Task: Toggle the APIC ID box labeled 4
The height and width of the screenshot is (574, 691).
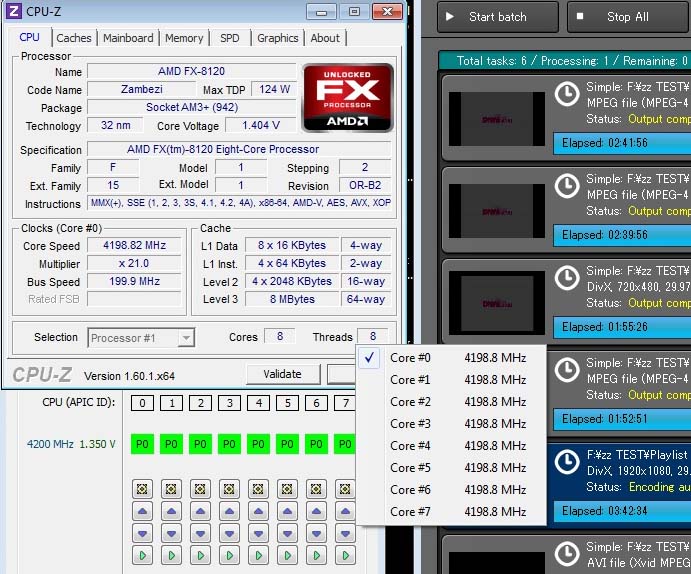Action: coord(258,403)
